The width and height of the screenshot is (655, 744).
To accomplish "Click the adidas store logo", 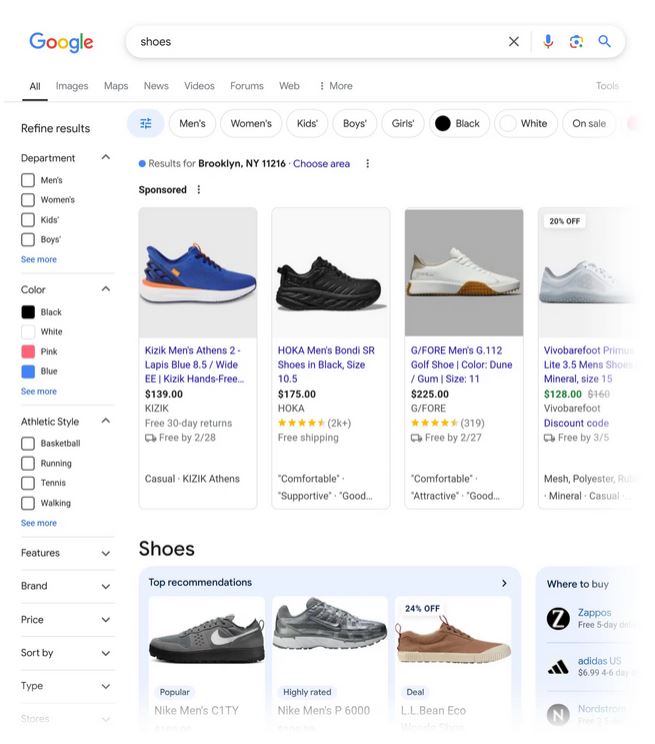I will coord(558,667).
